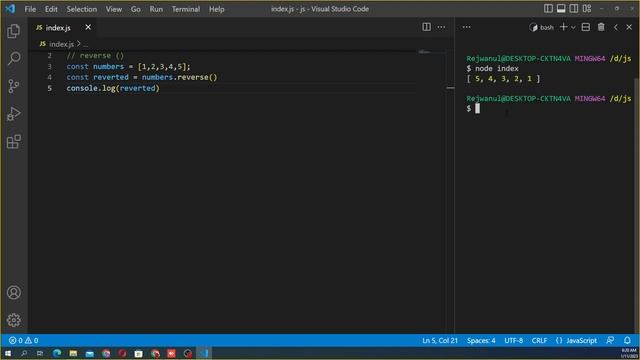The width and height of the screenshot is (640, 360).
Task: Open Source Control view
Action: [13, 86]
